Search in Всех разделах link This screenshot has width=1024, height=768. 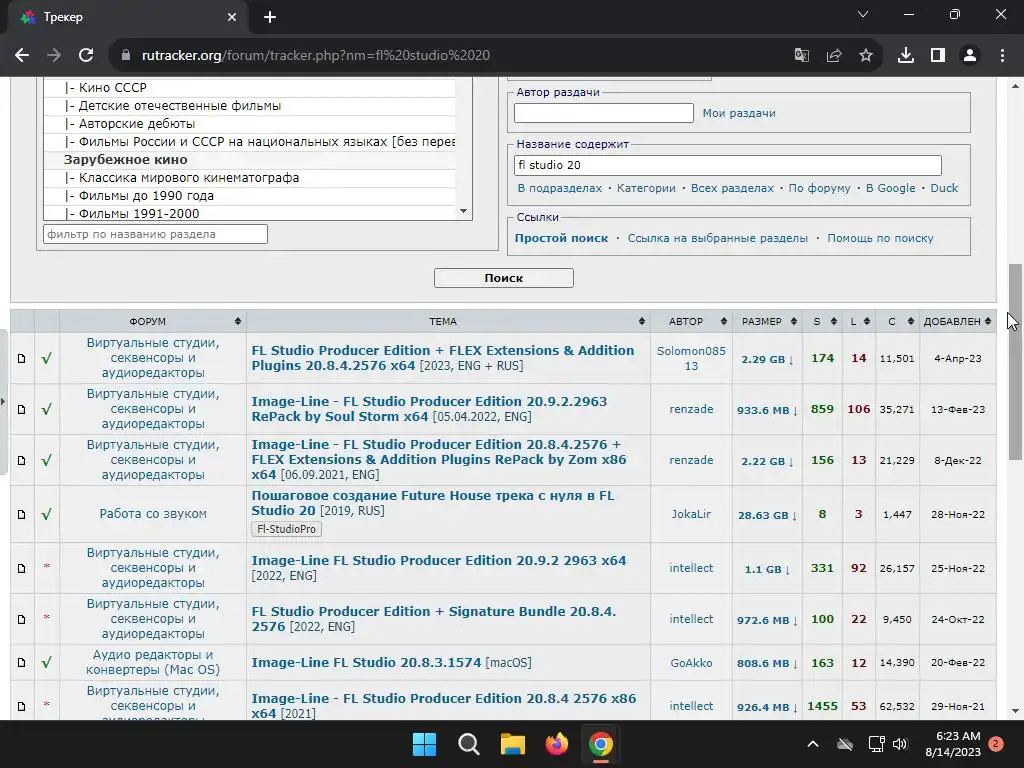point(732,188)
